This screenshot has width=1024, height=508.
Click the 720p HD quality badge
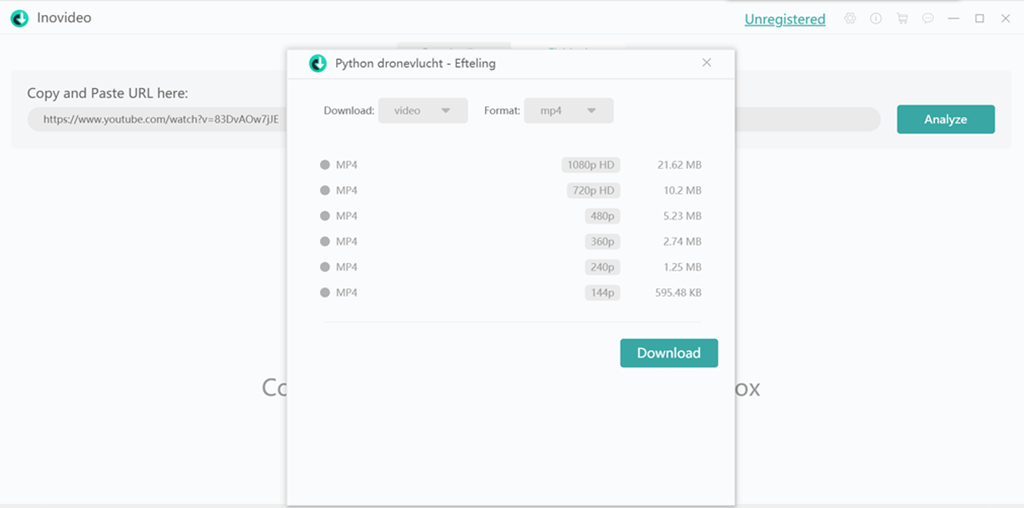[593, 191]
